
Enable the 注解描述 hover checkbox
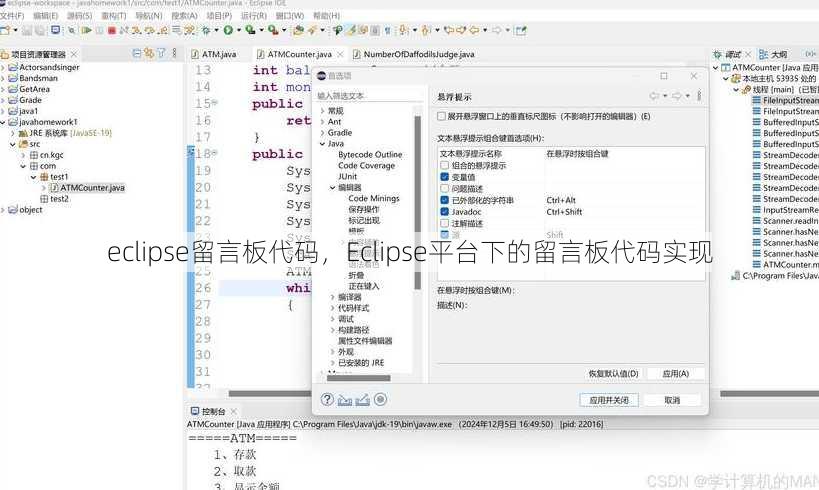point(444,223)
